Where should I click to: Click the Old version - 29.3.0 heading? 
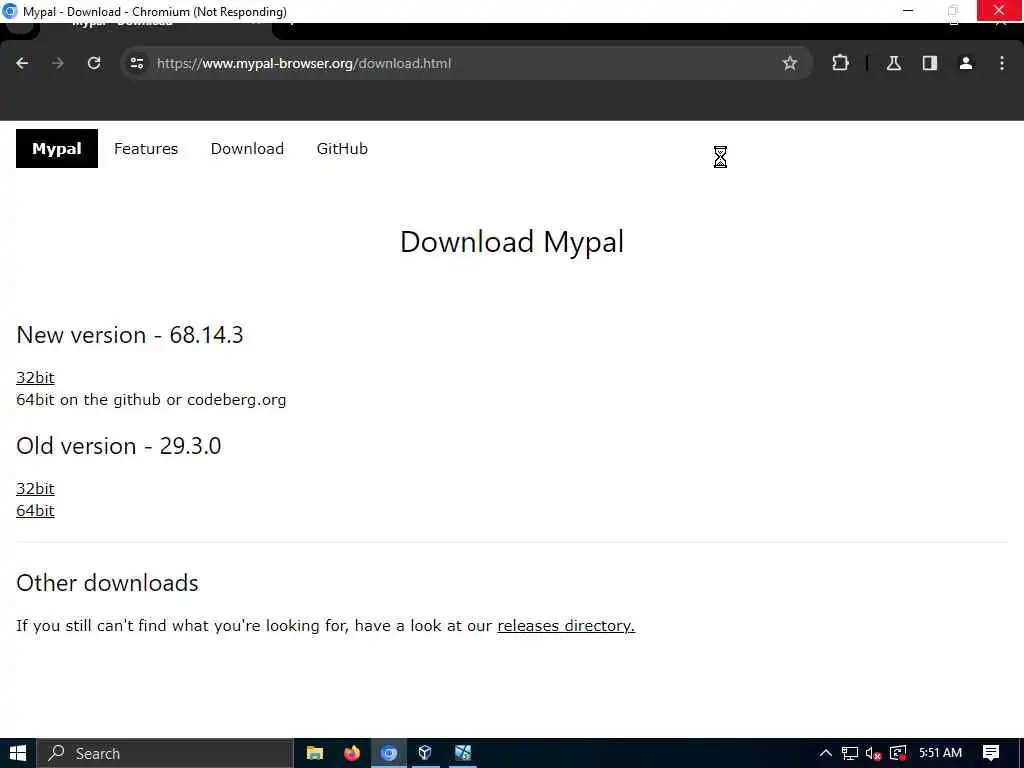(119, 446)
